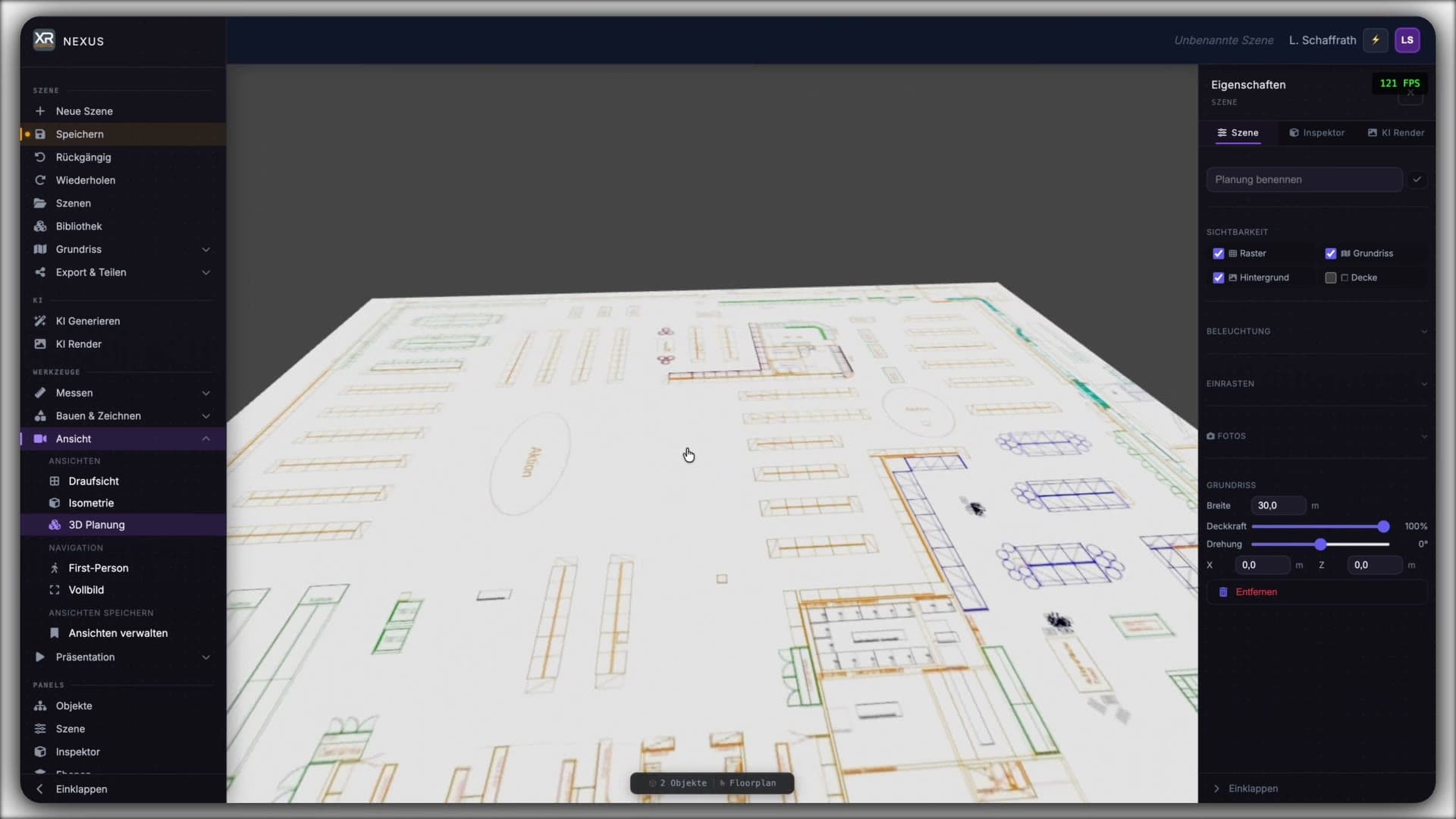Select the Draufsicht grid icon
The height and width of the screenshot is (819, 1456).
(x=55, y=481)
